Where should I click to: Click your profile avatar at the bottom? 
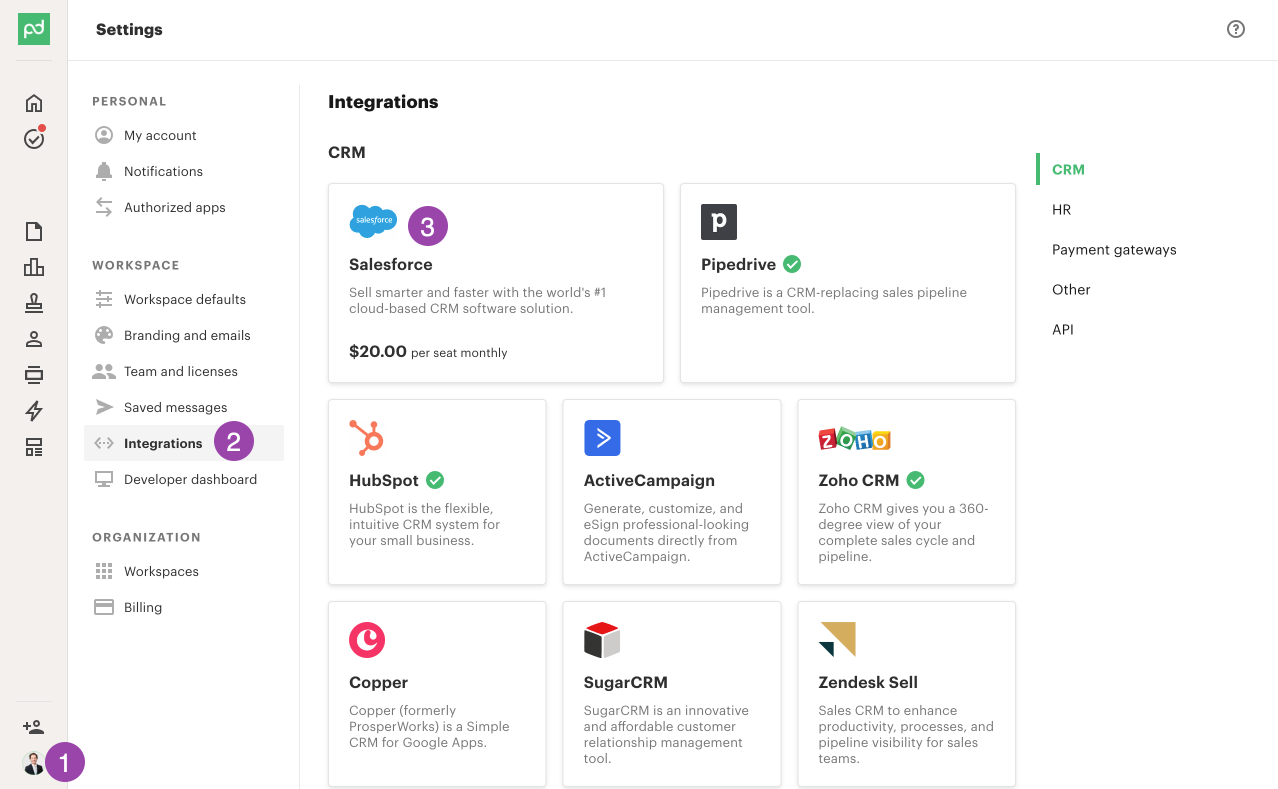(x=33, y=762)
